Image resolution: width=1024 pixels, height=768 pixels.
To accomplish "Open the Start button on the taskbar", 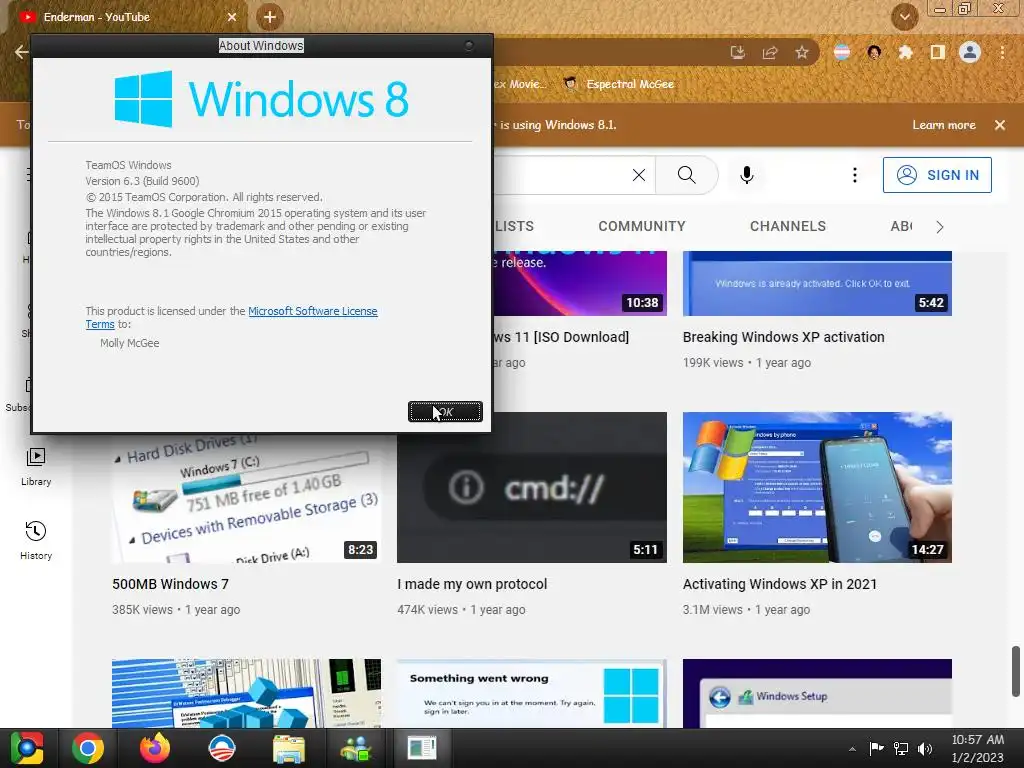I will [x=27, y=748].
